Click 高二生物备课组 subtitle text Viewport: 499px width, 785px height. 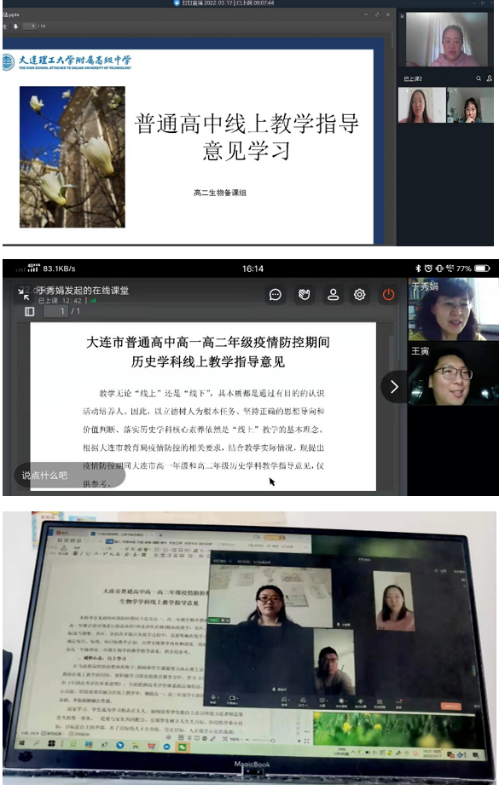[x=220, y=192]
